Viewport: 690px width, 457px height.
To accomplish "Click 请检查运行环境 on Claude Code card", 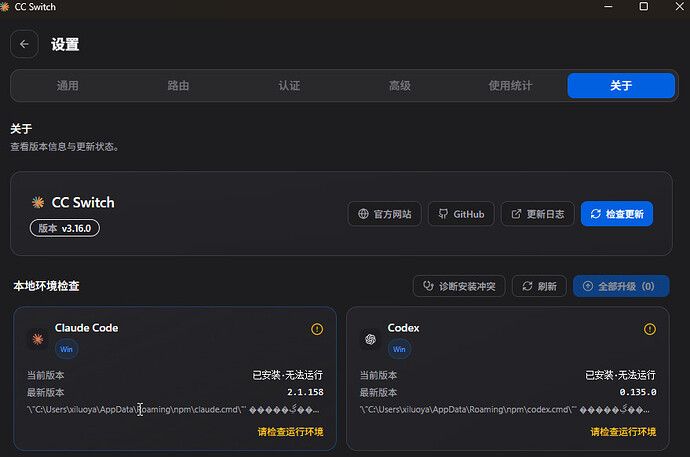I will coord(290,432).
